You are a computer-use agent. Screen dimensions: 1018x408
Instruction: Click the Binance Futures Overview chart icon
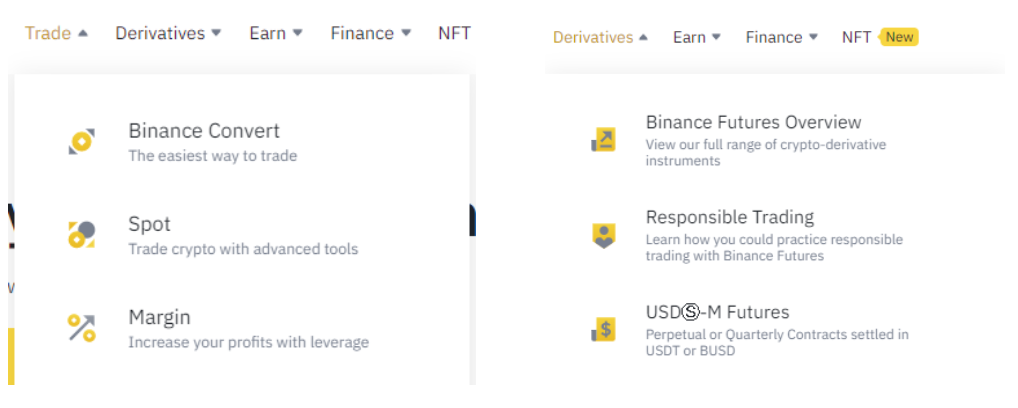(x=603, y=140)
